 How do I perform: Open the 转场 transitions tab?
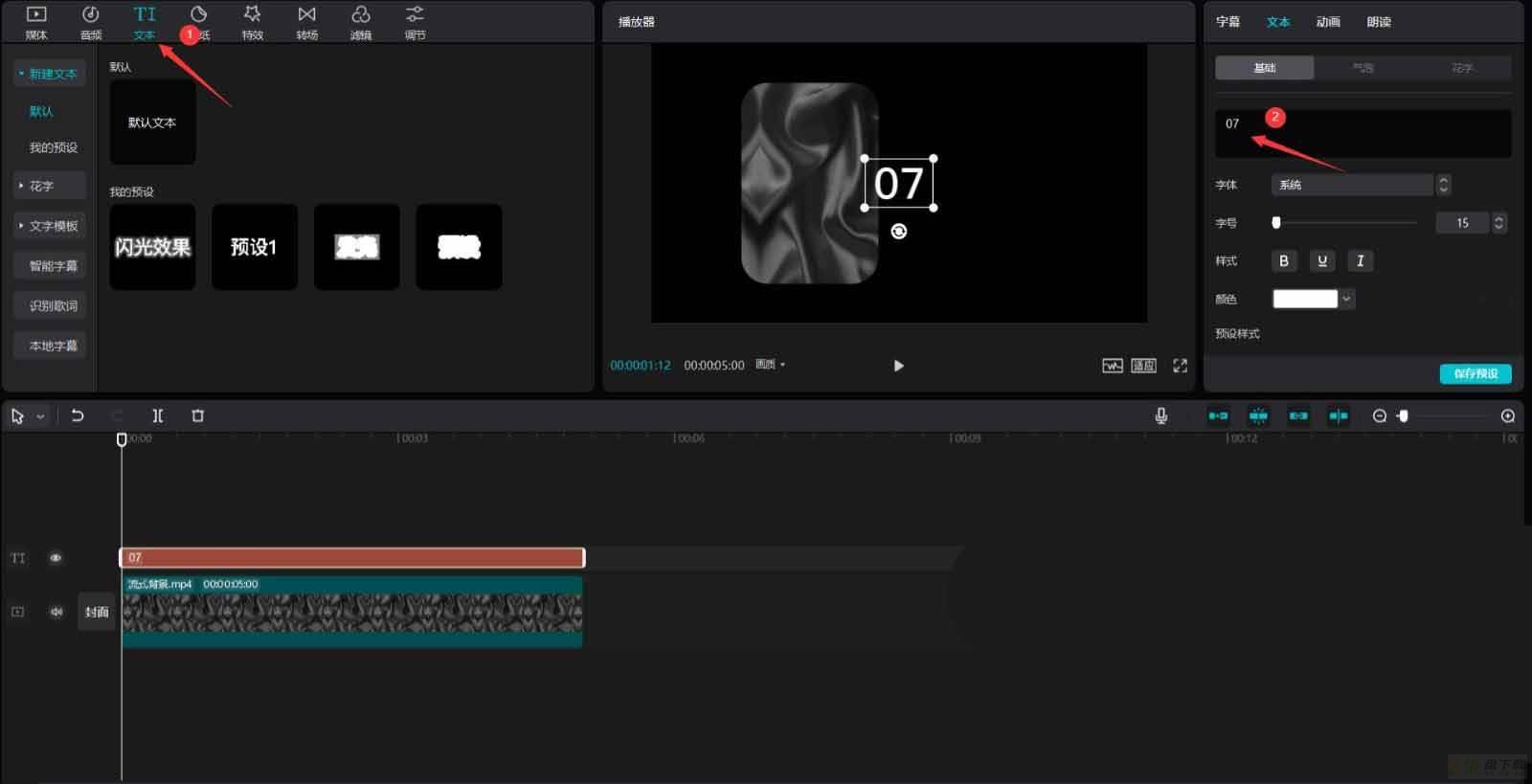tap(306, 22)
